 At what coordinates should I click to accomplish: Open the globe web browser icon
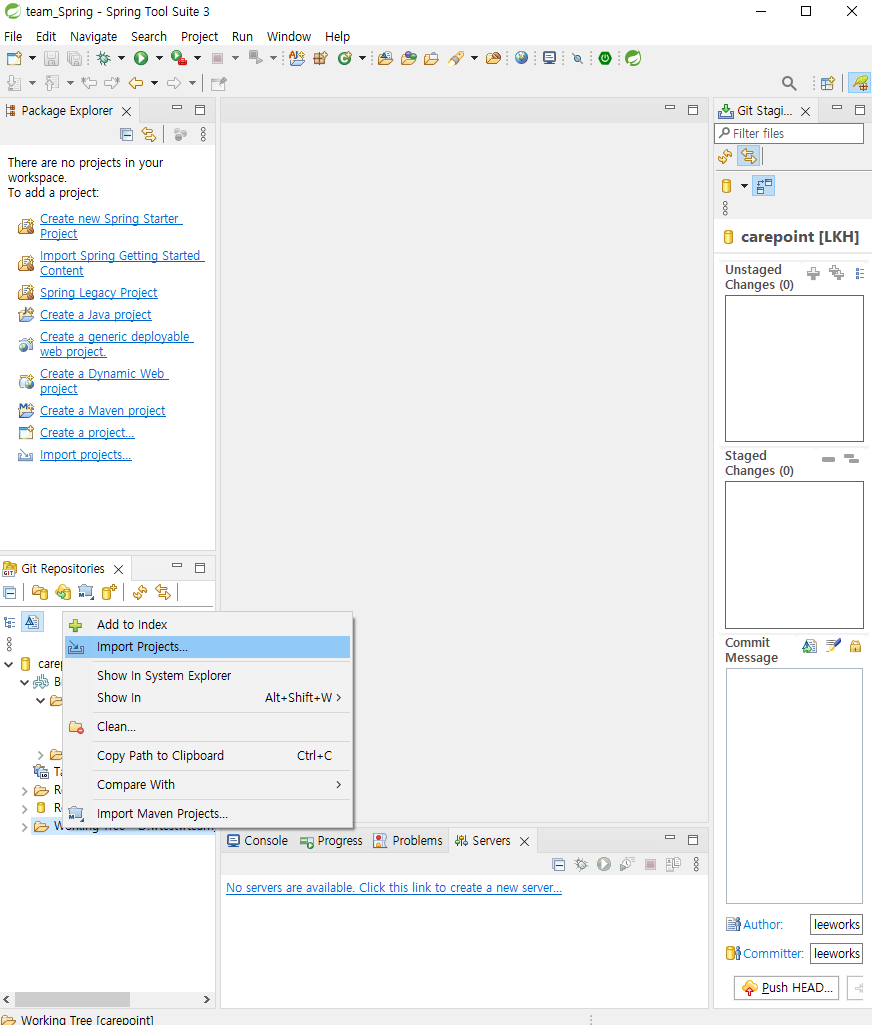[x=521, y=58]
